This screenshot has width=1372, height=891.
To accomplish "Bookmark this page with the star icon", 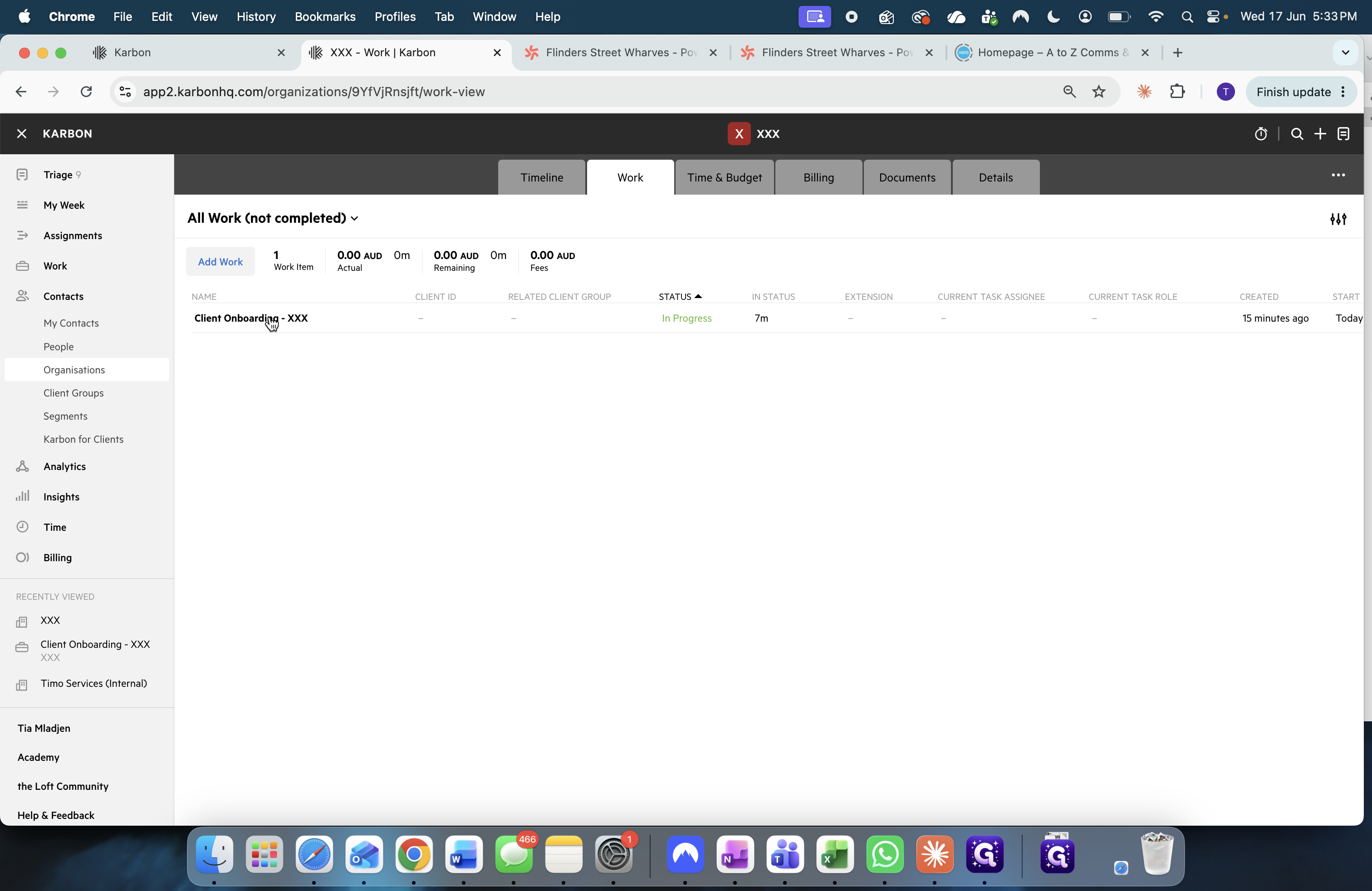I will click(x=1099, y=92).
